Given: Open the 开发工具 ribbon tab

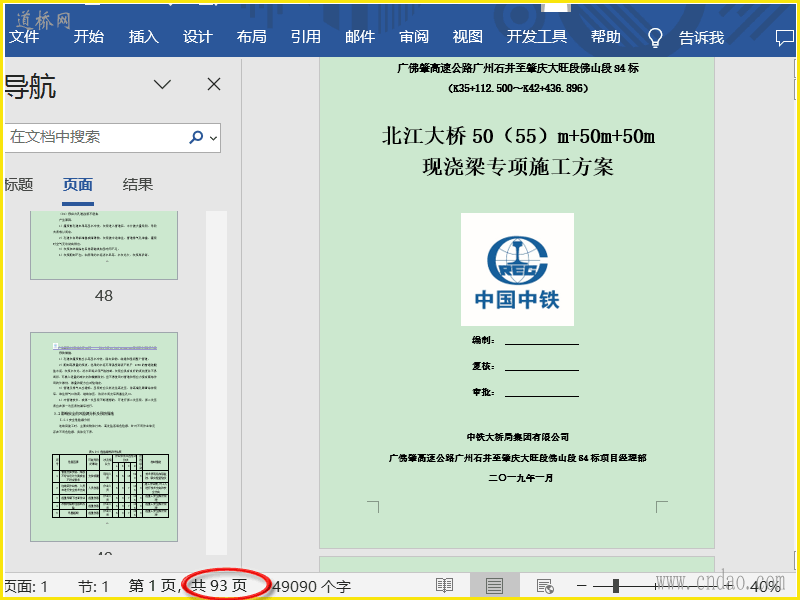Looking at the screenshot, I should pos(537,37).
